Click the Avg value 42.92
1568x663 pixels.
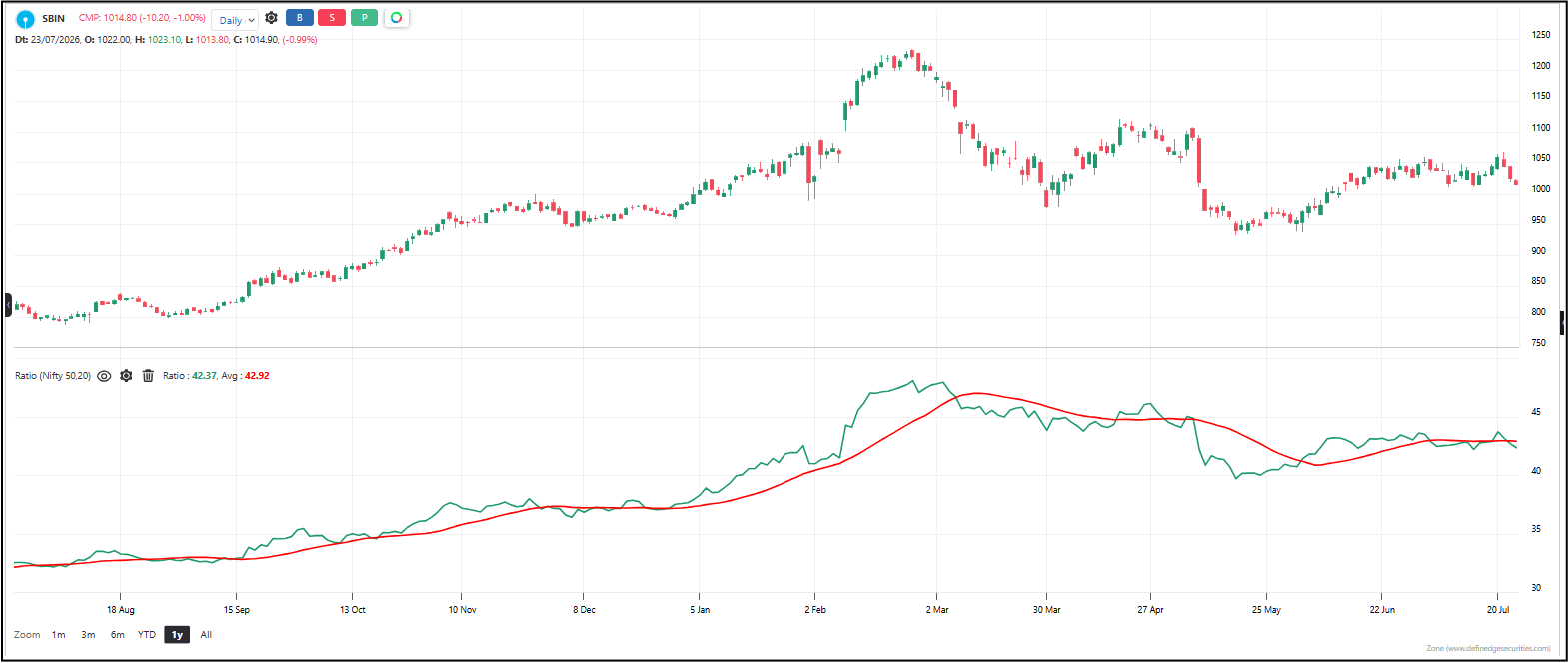(257, 376)
